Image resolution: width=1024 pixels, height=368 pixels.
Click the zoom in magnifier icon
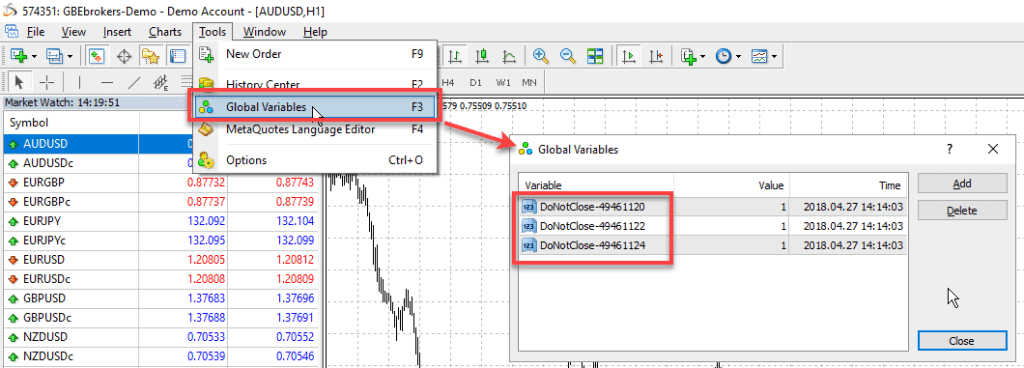point(540,56)
